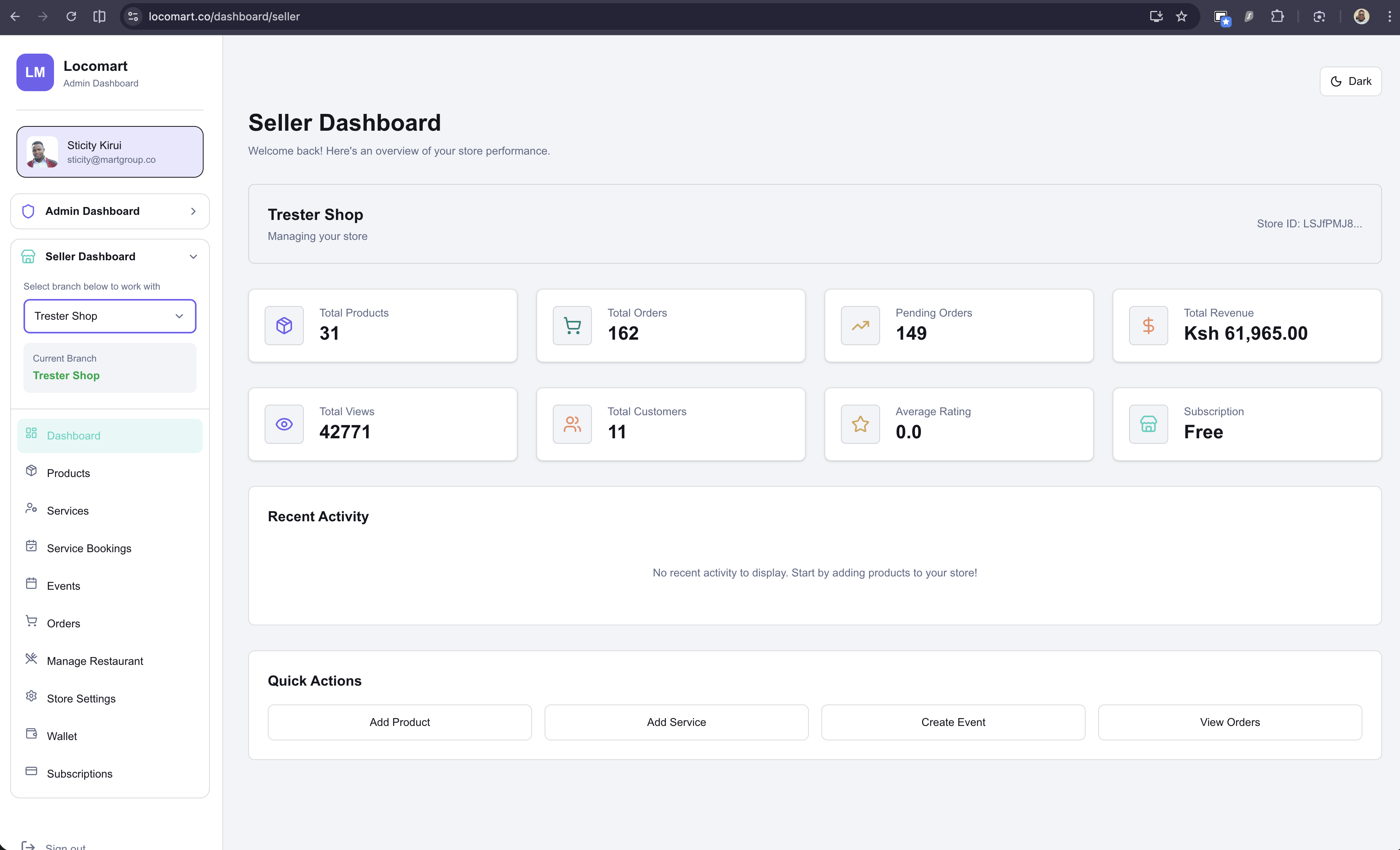The image size is (1400, 850).
Task: Click the browser profile avatar
Action: coord(1361,16)
